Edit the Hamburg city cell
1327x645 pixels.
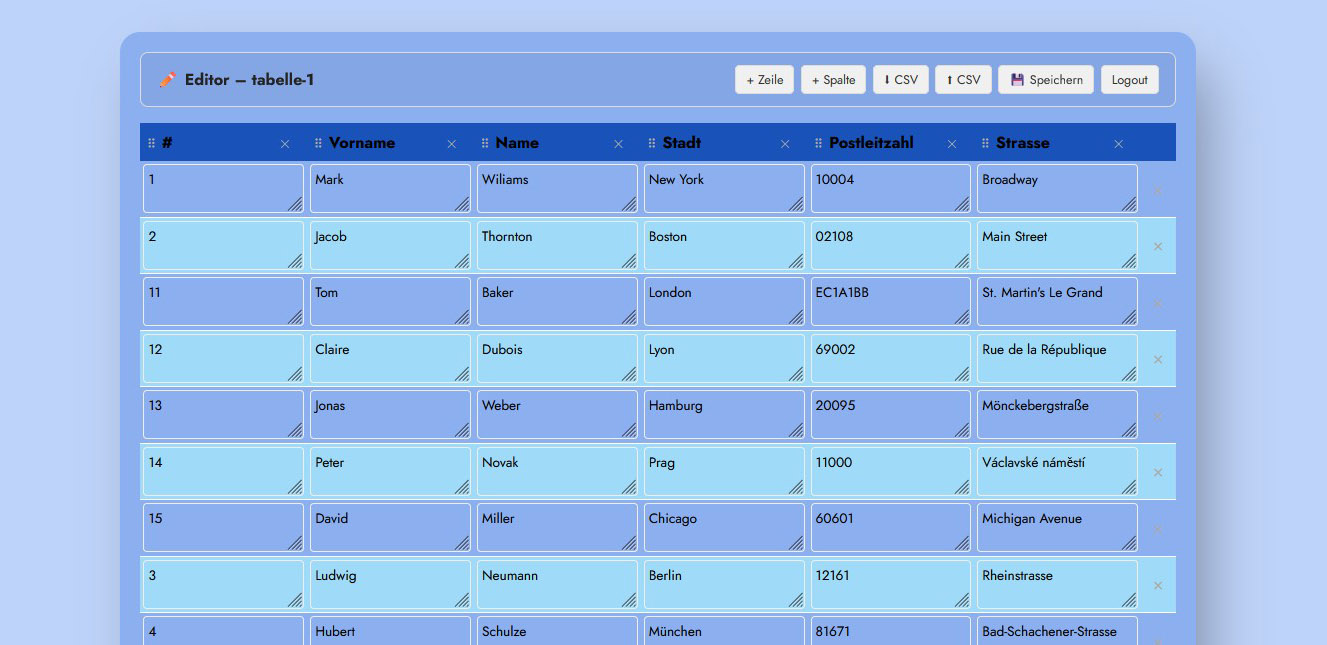coord(724,415)
